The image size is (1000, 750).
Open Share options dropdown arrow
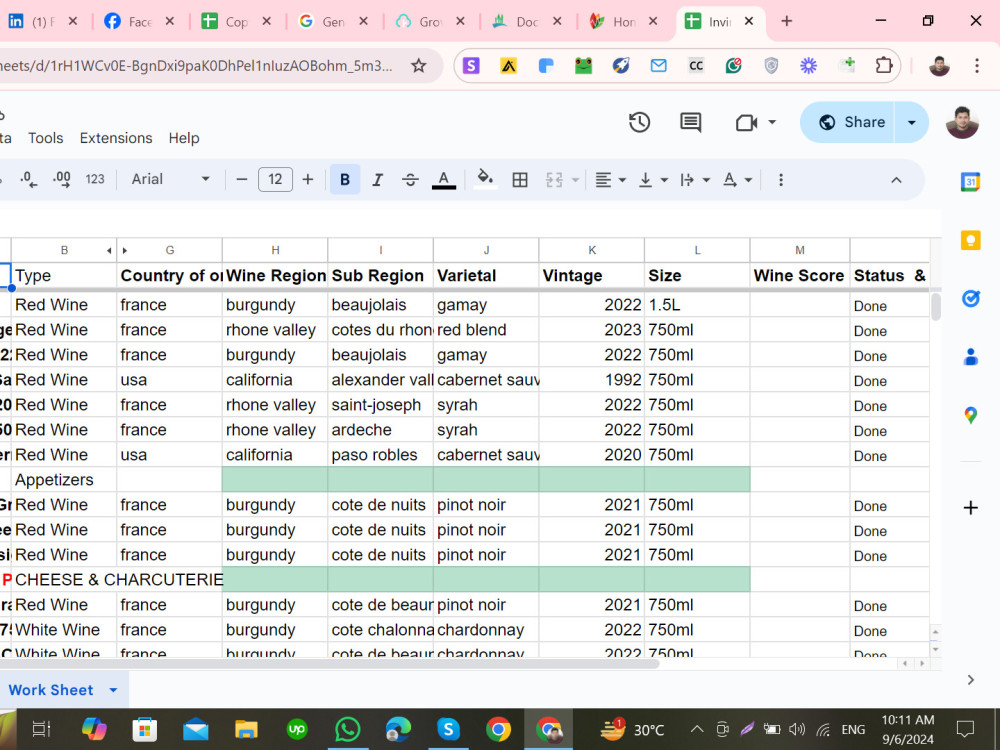point(911,122)
